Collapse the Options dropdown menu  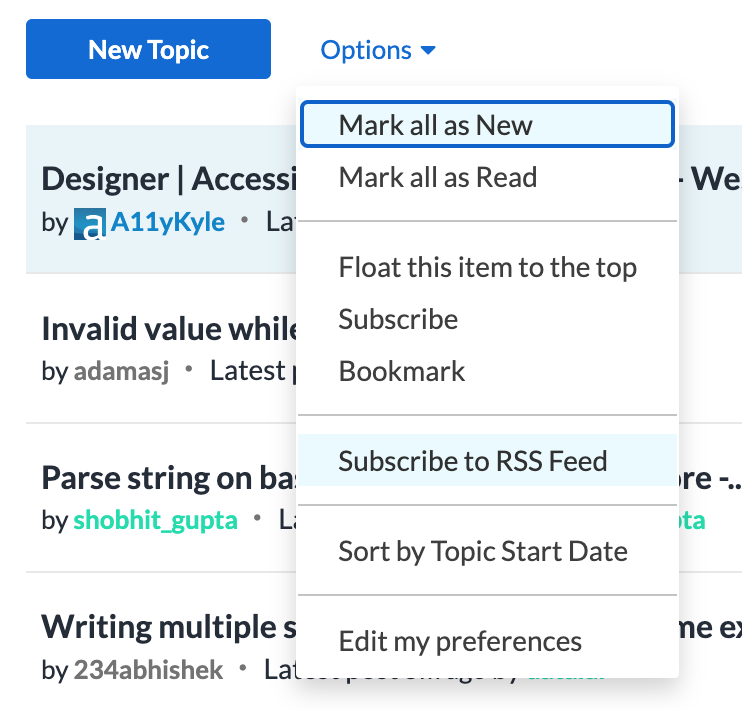click(x=378, y=50)
